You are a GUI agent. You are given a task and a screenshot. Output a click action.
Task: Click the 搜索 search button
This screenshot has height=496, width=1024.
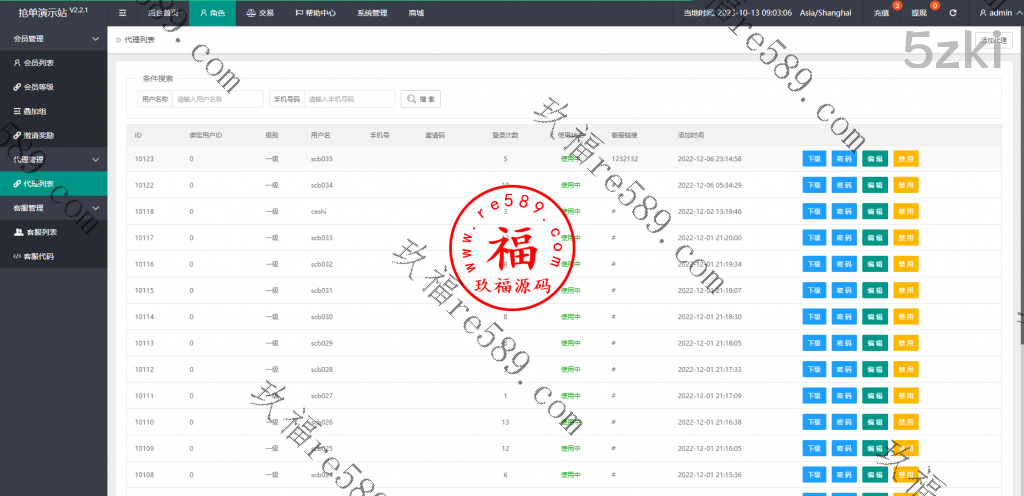click(421, 99)
